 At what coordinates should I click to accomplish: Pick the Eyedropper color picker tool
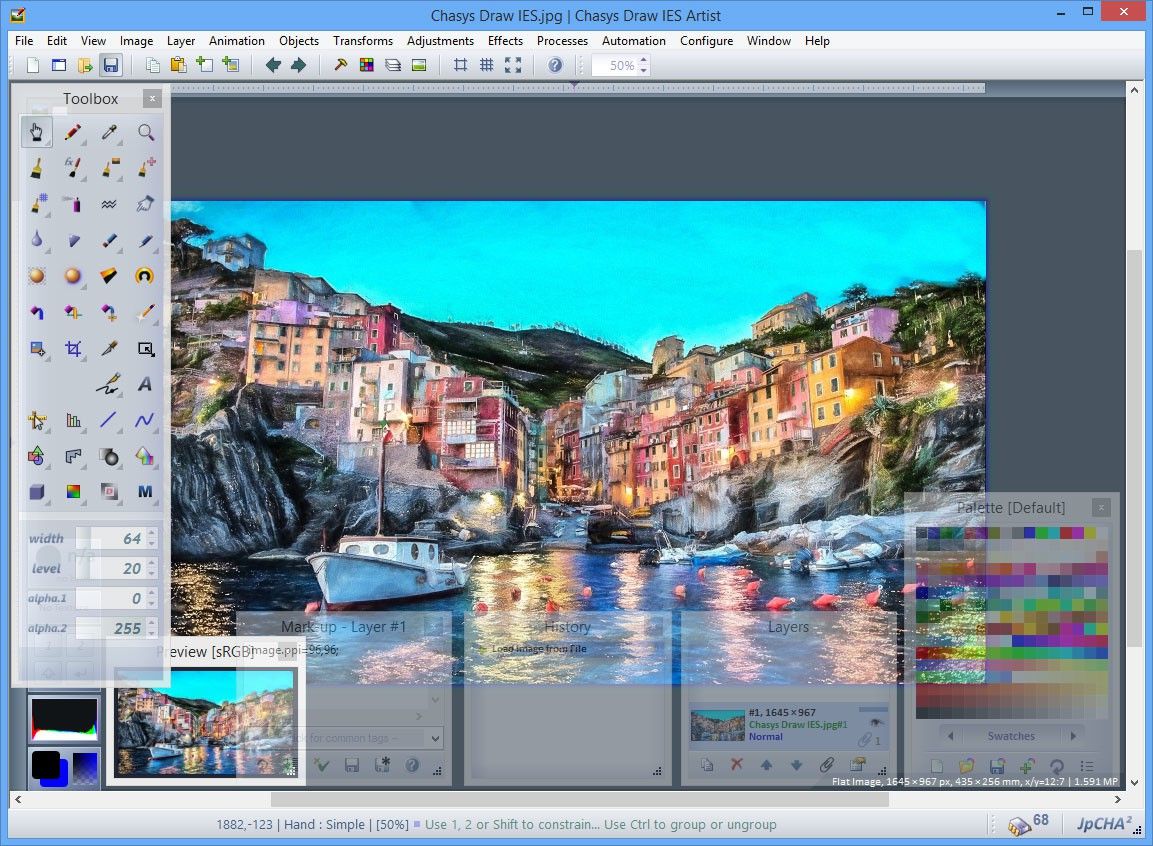coord(109,132)
